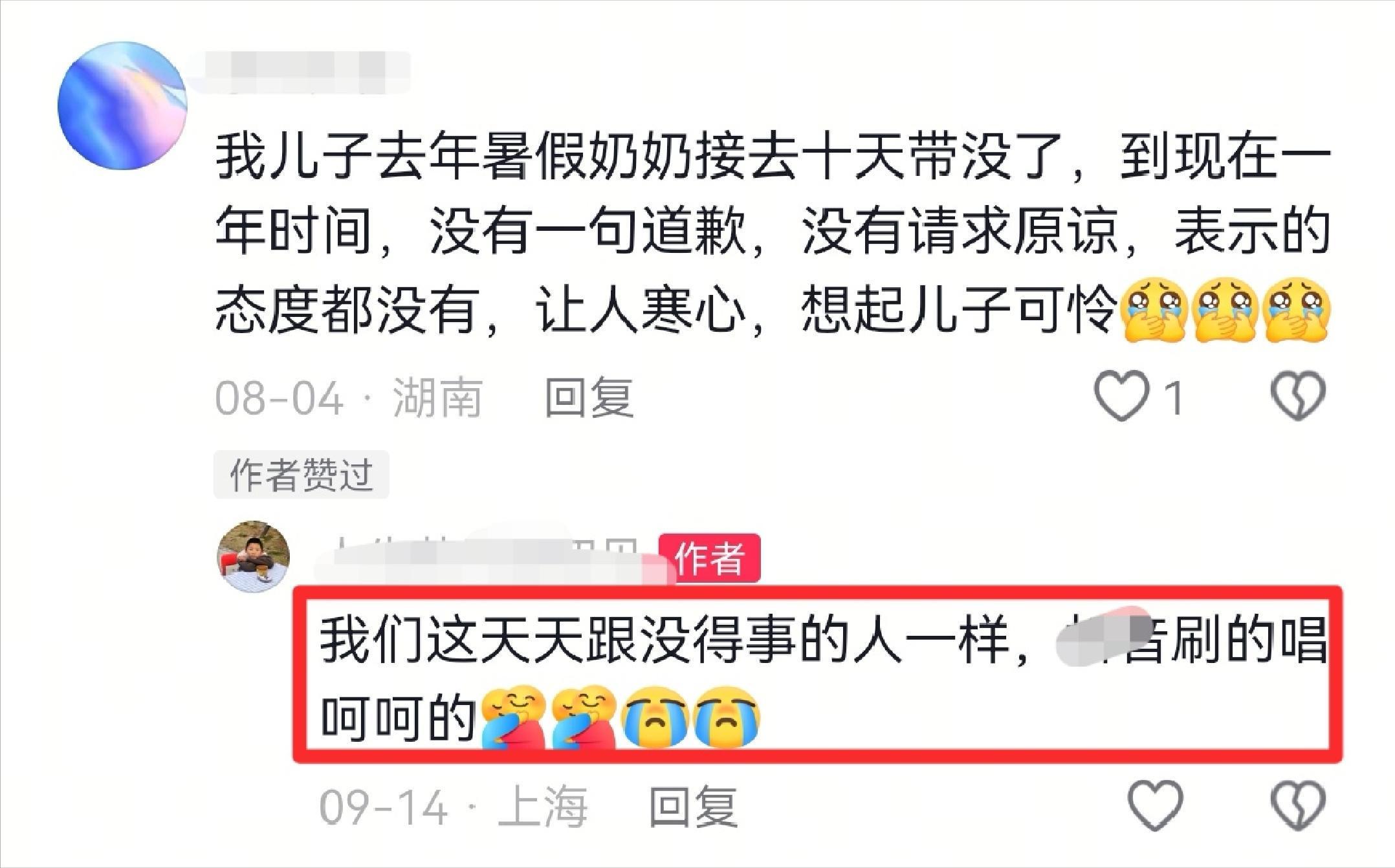This screenshot has width=1395, height=868.
Task: Like the first comment with heart icon
Action: point(1122,396)
